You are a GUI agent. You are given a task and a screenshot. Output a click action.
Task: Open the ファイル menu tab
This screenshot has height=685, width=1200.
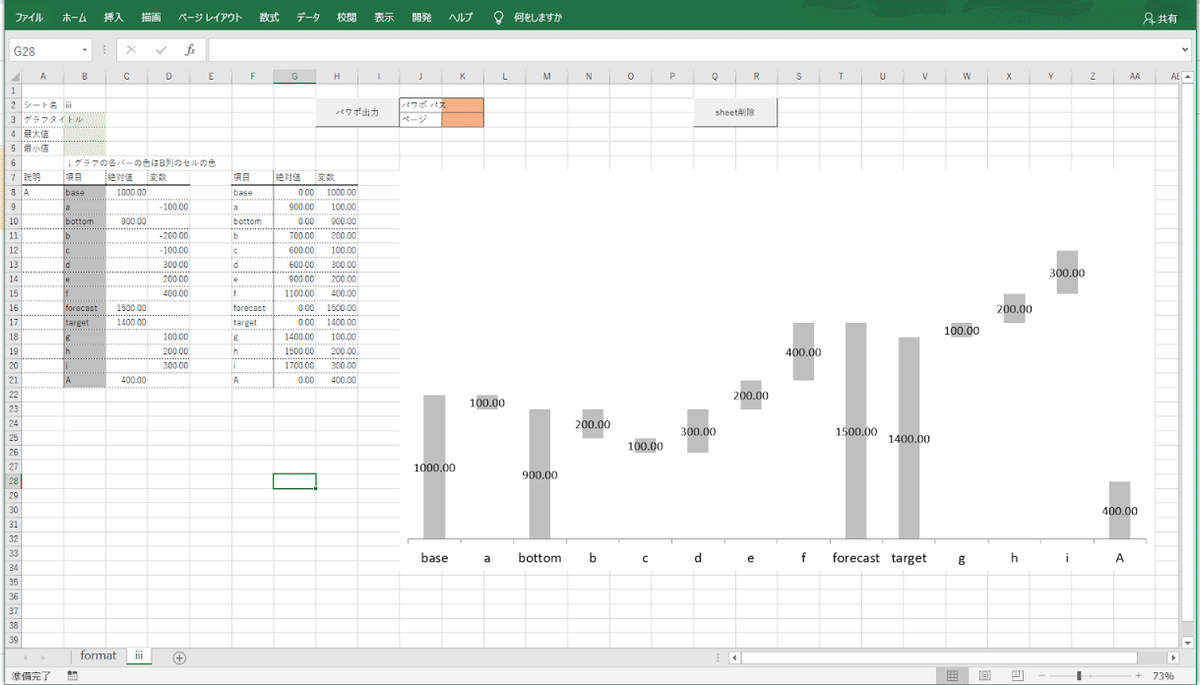click(x=28, y=18)
